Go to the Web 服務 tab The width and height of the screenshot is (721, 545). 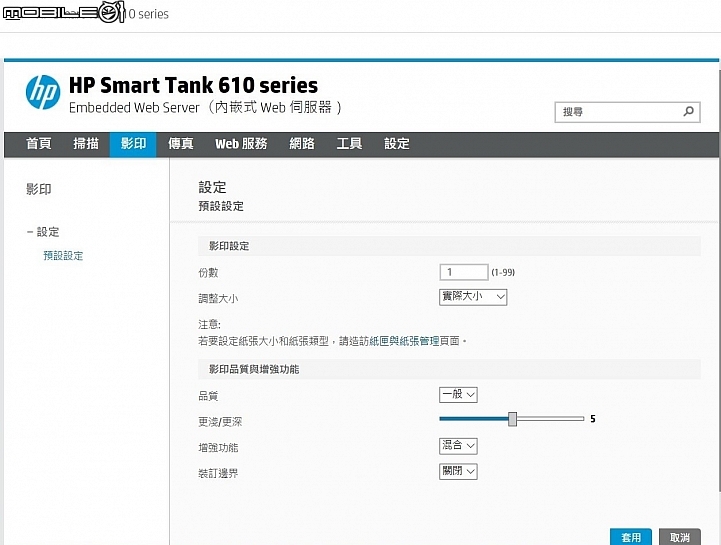241,144
